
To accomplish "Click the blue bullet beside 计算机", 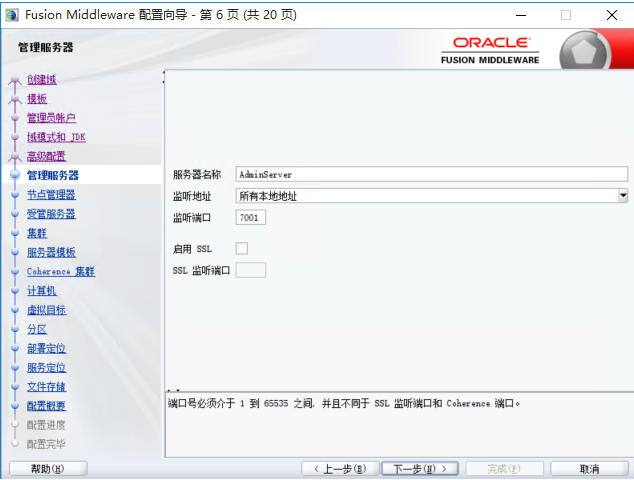I will [x=15, y=290].
